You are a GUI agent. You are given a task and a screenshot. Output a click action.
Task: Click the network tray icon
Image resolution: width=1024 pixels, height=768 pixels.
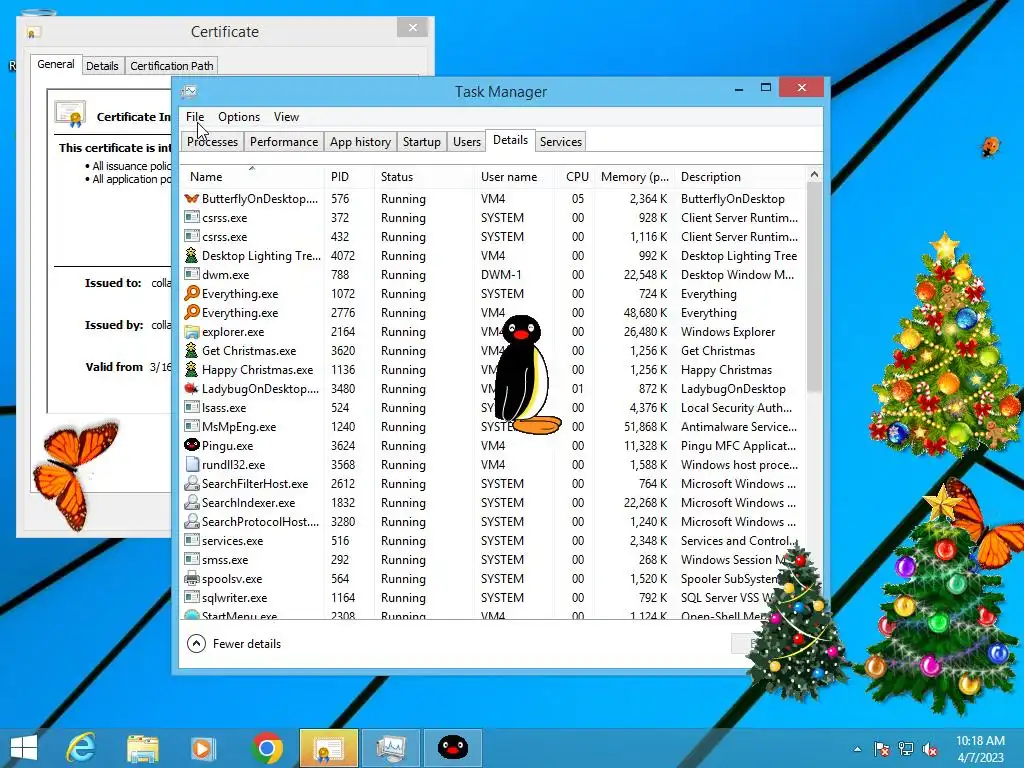pyautogui.click(x=906, y=749)
